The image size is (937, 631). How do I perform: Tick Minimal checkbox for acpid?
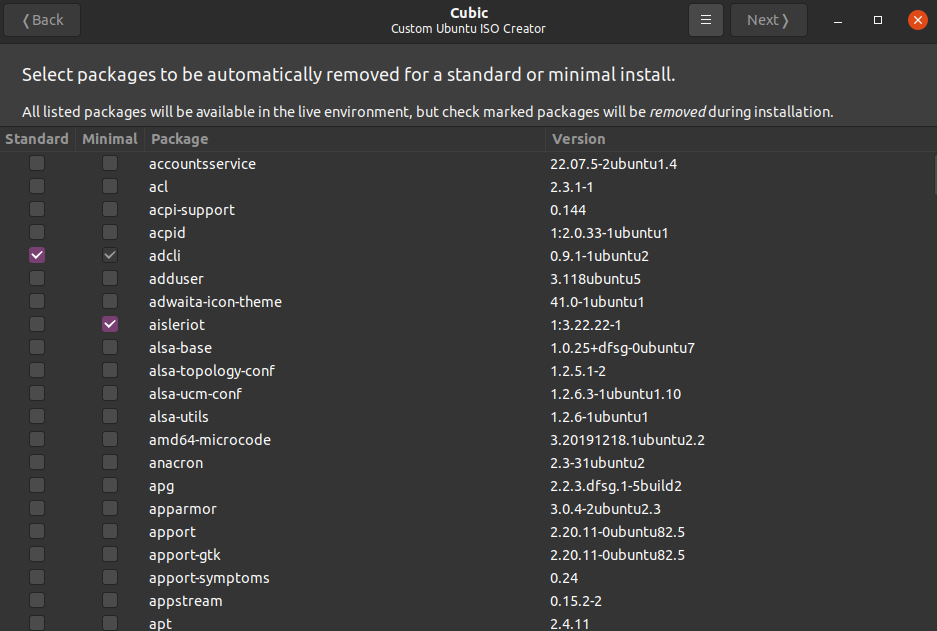110,233
